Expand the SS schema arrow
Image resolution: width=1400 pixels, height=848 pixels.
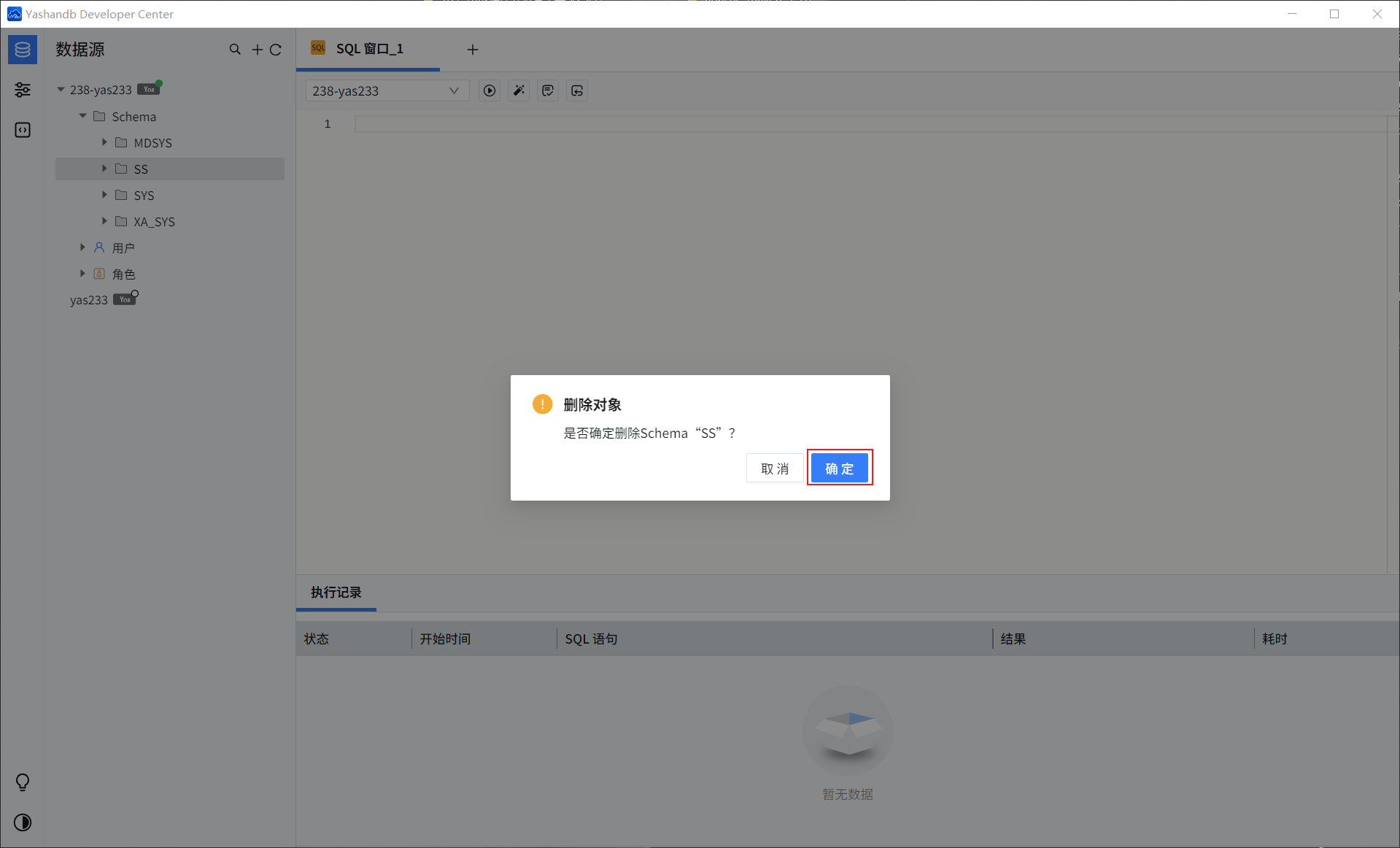104,169
